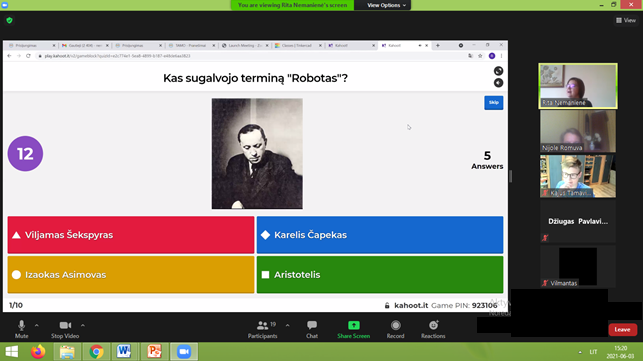Toggle the Mute microphone button
This screenshot has height=361, width=643.
(x=21, y=329)
